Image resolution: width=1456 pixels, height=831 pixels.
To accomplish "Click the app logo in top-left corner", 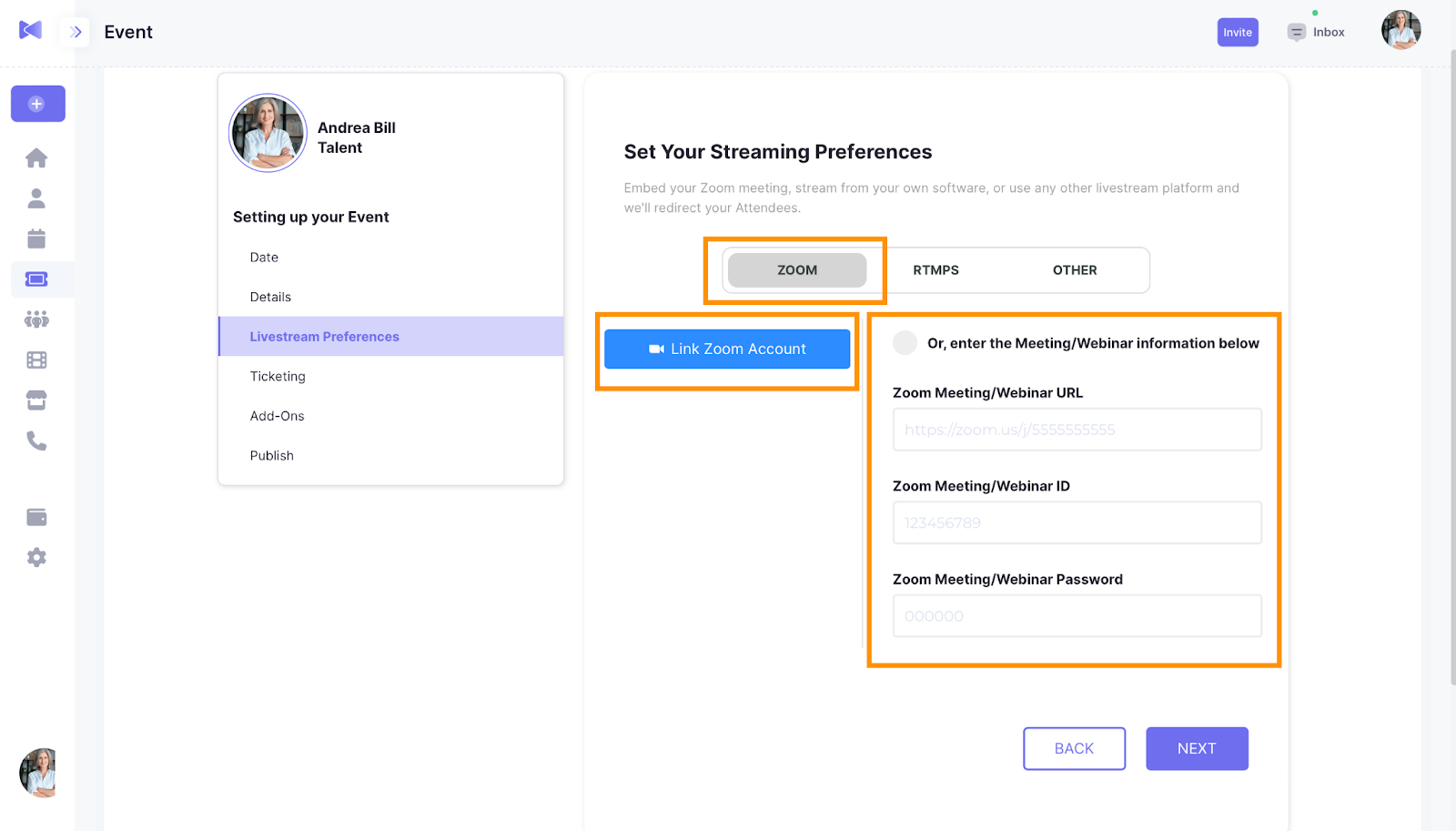I will [x=30, y=30].
